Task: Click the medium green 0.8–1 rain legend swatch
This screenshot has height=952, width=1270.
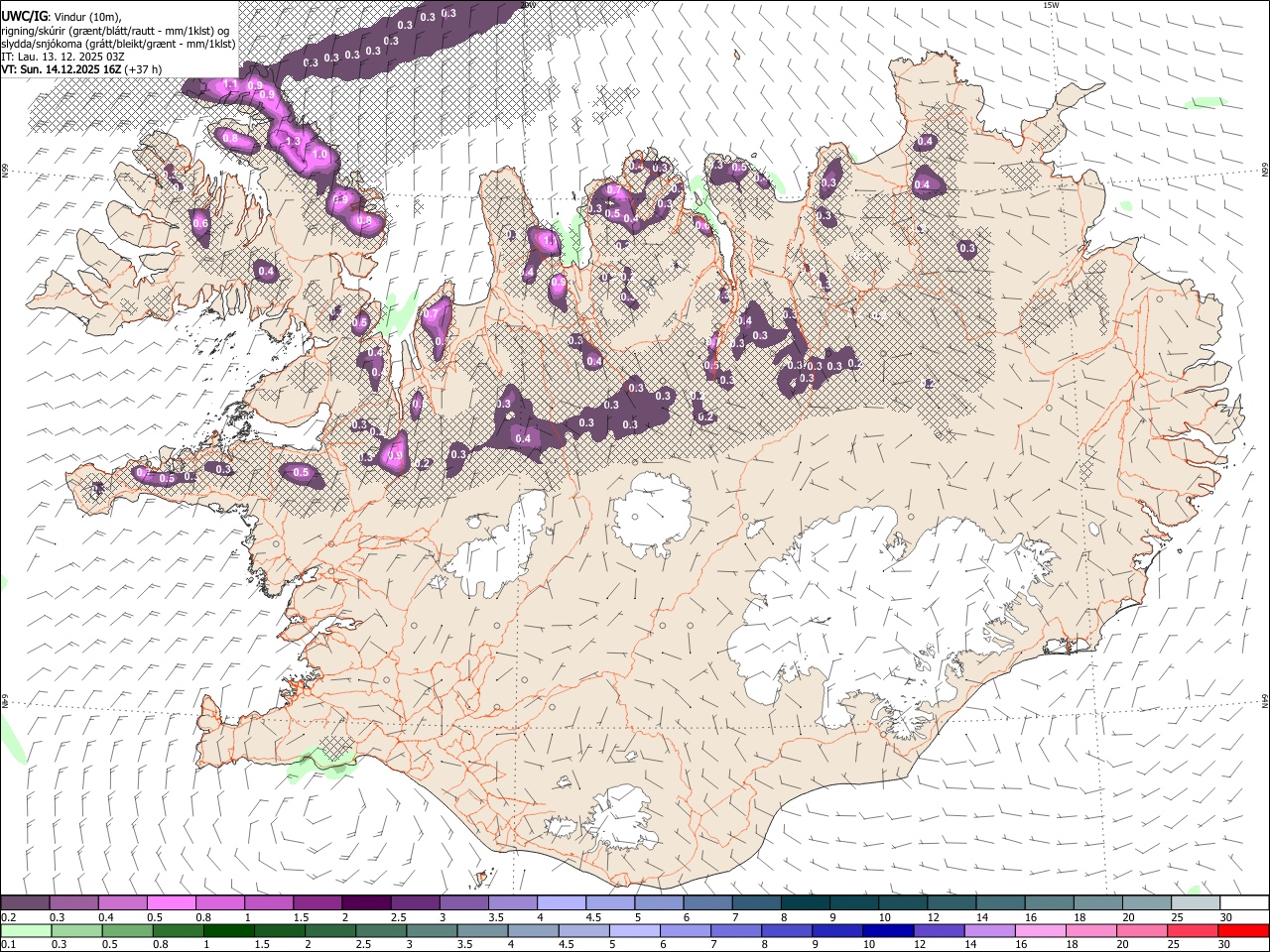Action: pyautogui.click(x=178, y=931)
